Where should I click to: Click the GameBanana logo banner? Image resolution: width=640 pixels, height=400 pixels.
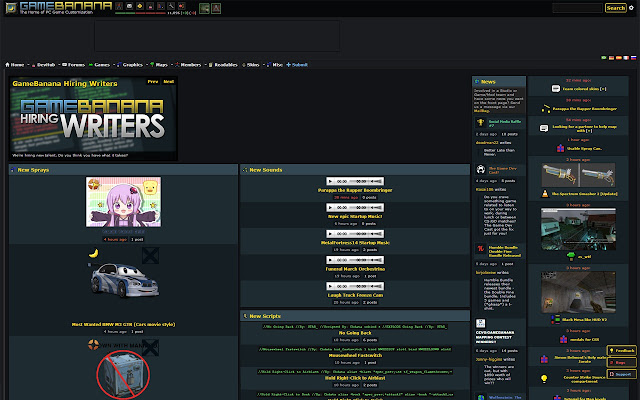coord(66,6)
